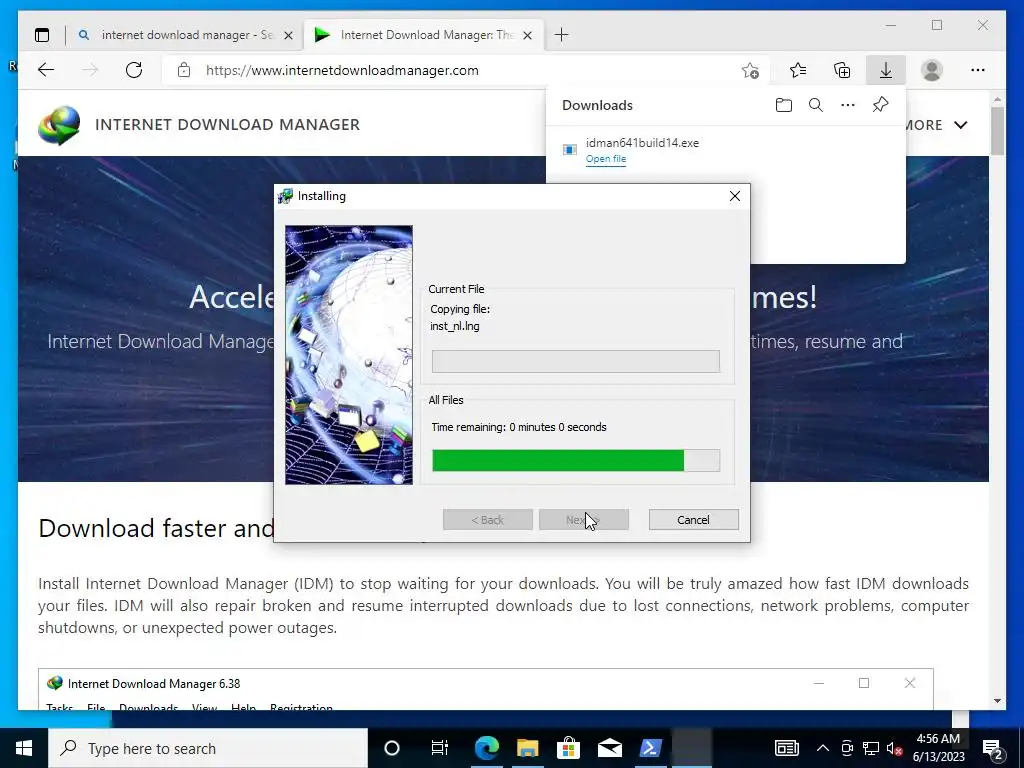This screenshot has height=768, width=1024.
Task: Open Microsoft Edge from the taskbar
Action: pos(487,748)
